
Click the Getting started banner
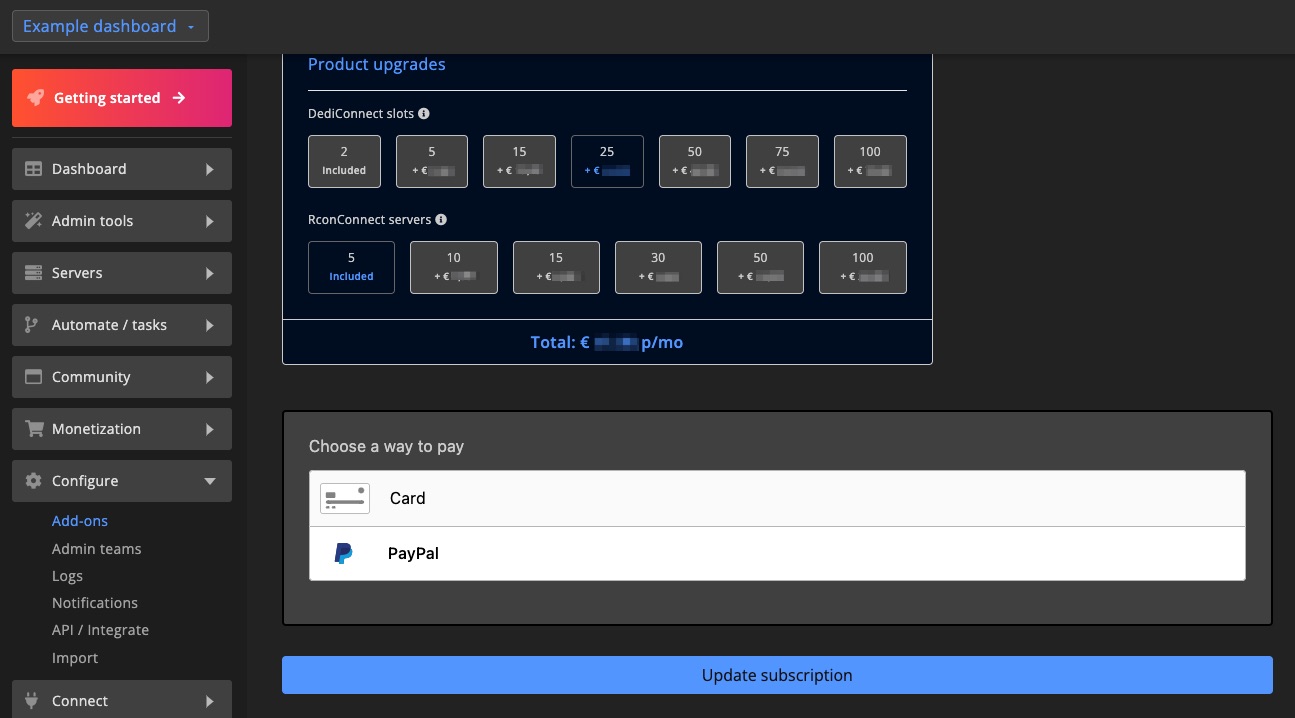pos(121,97)
